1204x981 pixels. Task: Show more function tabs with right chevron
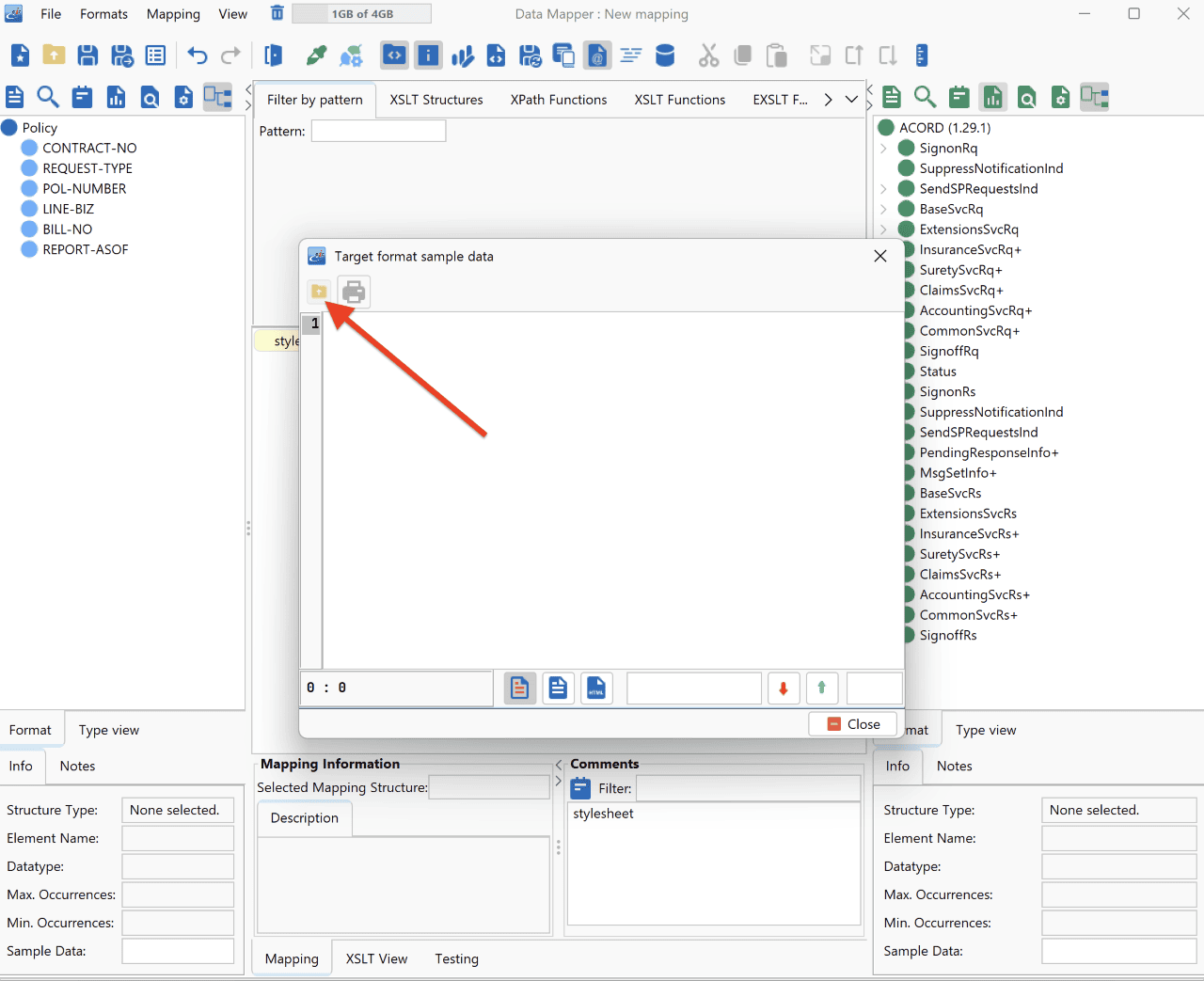pyautogui.click(x=828, y=100)
